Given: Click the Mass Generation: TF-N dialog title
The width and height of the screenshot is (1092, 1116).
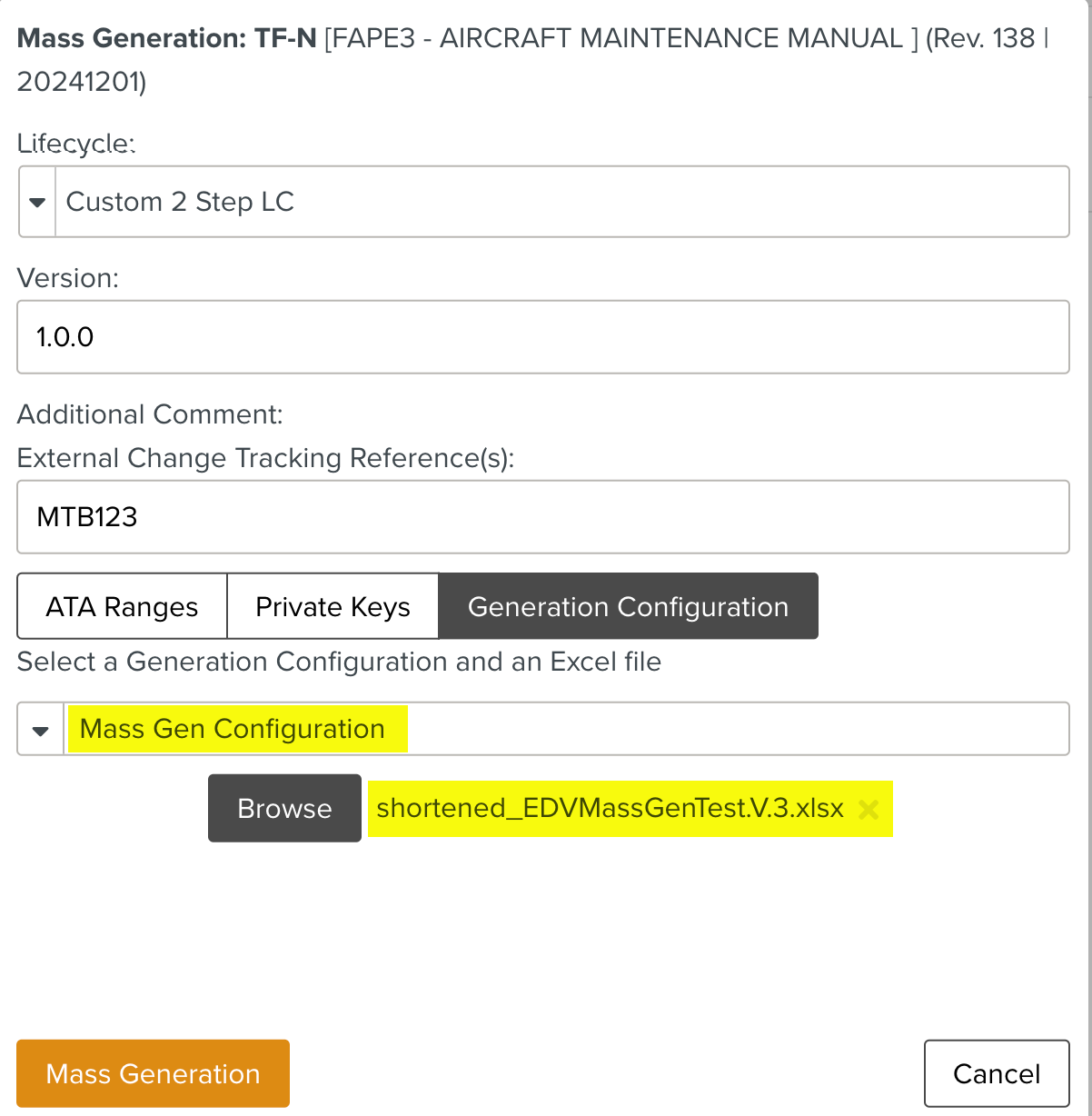Looking at the screenshot, I should pyautogui.click(x=166, y=39).
